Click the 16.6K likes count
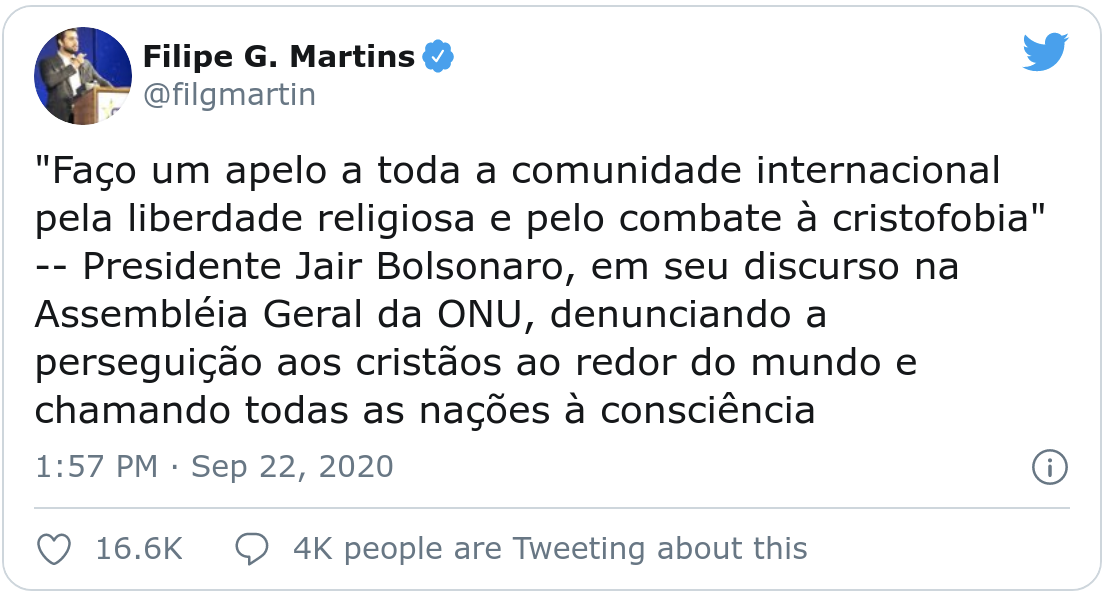Screen dimensions: 1108x603 139,549
